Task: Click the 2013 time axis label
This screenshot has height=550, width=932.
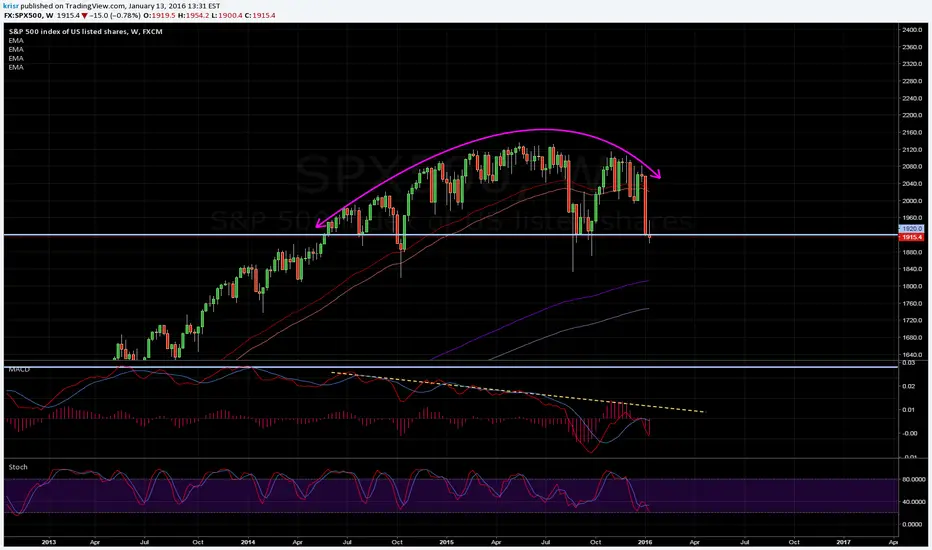Action: (x=49, y=542)
